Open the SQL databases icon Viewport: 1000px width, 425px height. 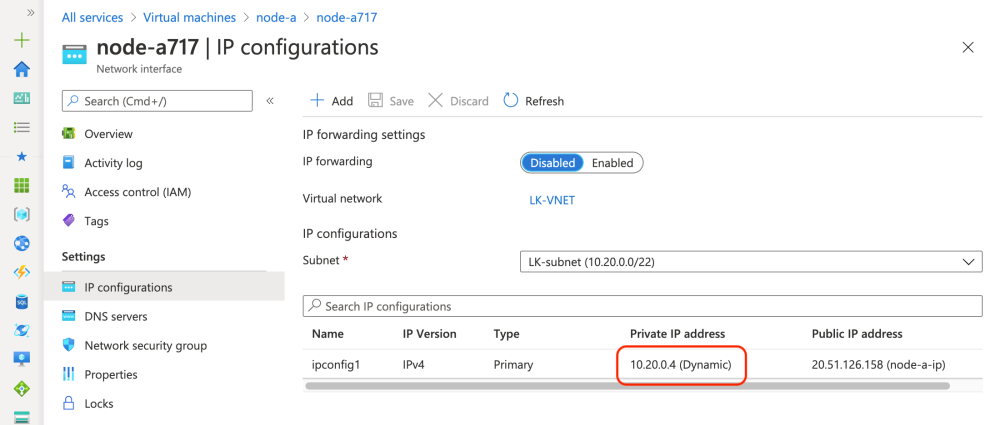21,301
